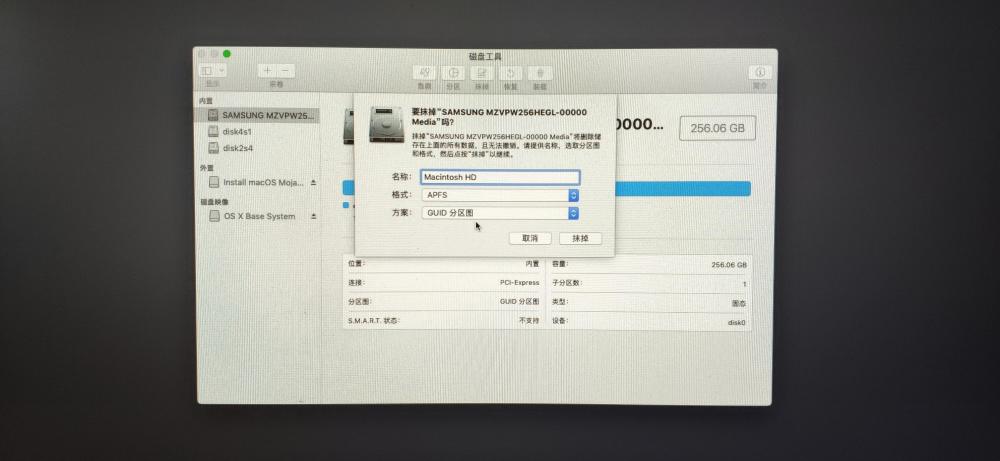Click the remove volume minus icon
The width and height of the screenshot is (1000, 461).
coord(285,71)
